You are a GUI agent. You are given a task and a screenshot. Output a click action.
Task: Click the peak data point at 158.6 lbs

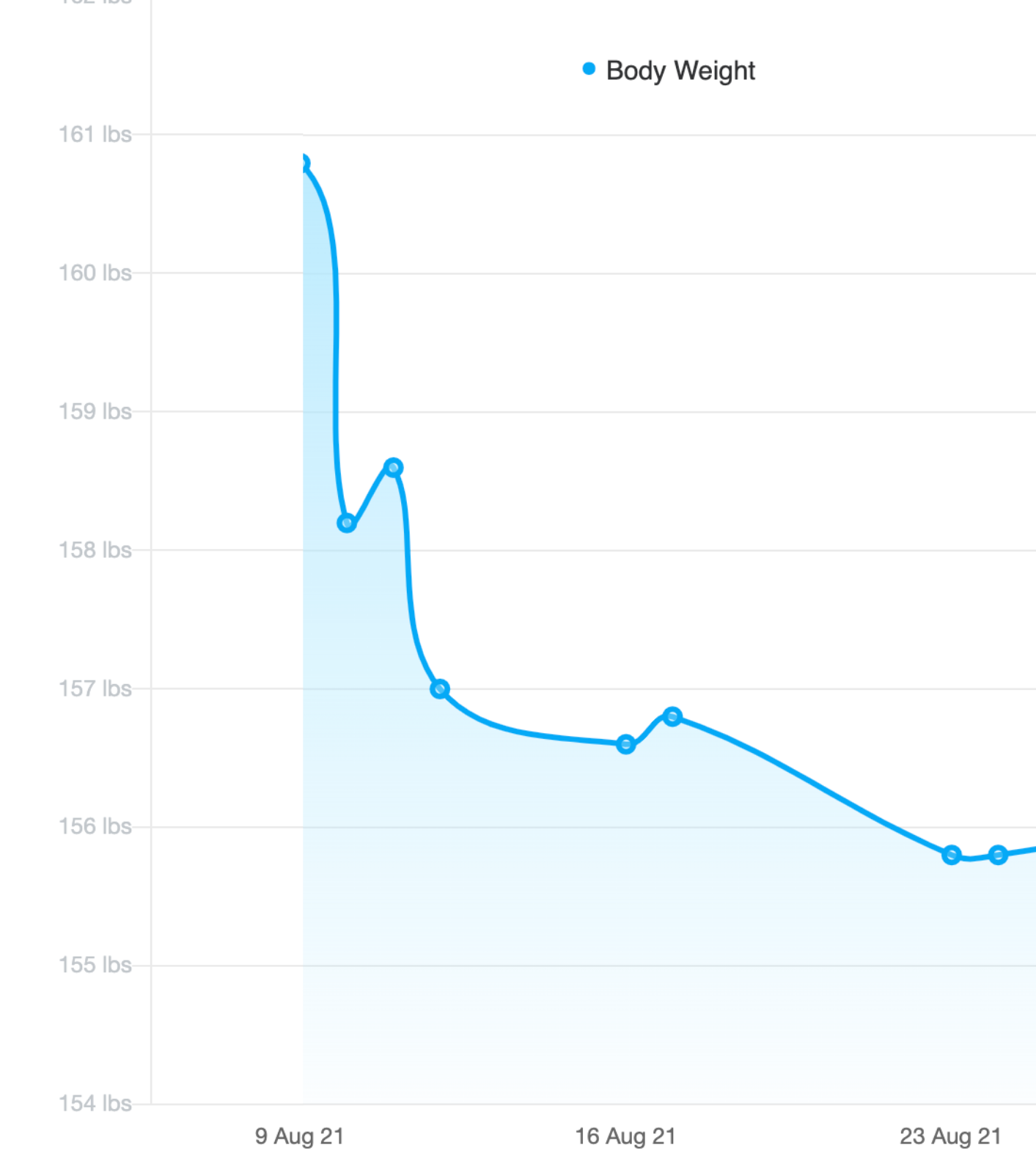(x=393, y=467)
